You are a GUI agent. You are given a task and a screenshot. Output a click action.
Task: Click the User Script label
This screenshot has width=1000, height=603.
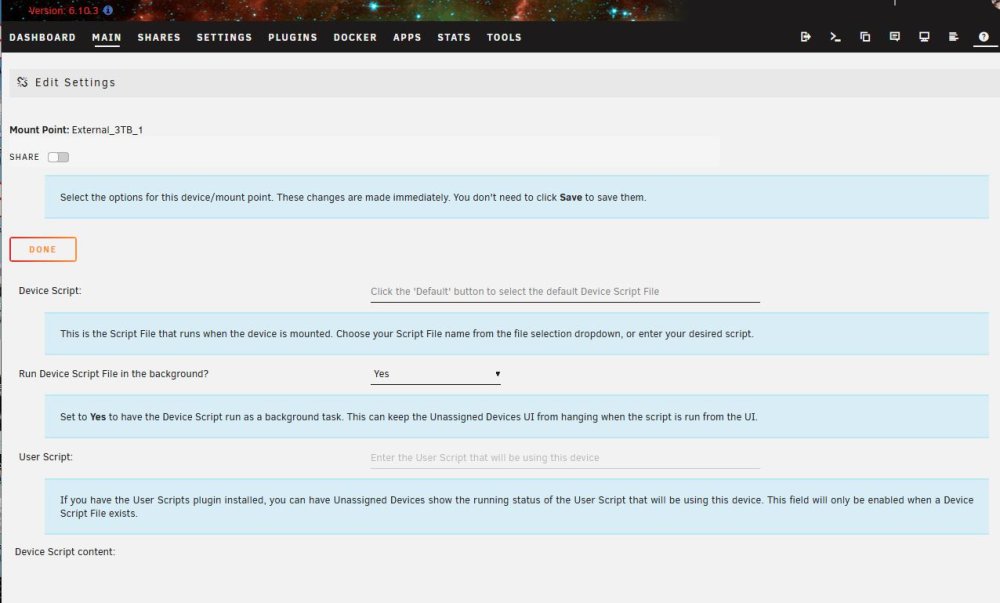click(45, 457)
